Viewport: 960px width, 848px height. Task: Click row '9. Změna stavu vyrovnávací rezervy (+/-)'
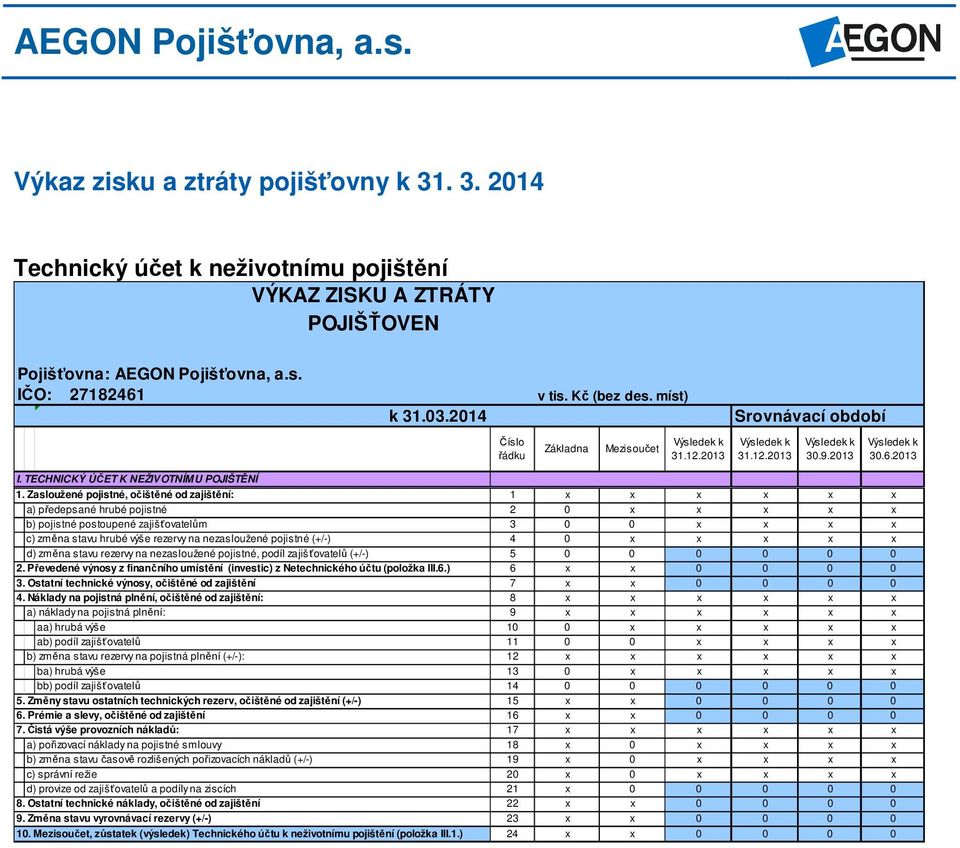point(469,819)
